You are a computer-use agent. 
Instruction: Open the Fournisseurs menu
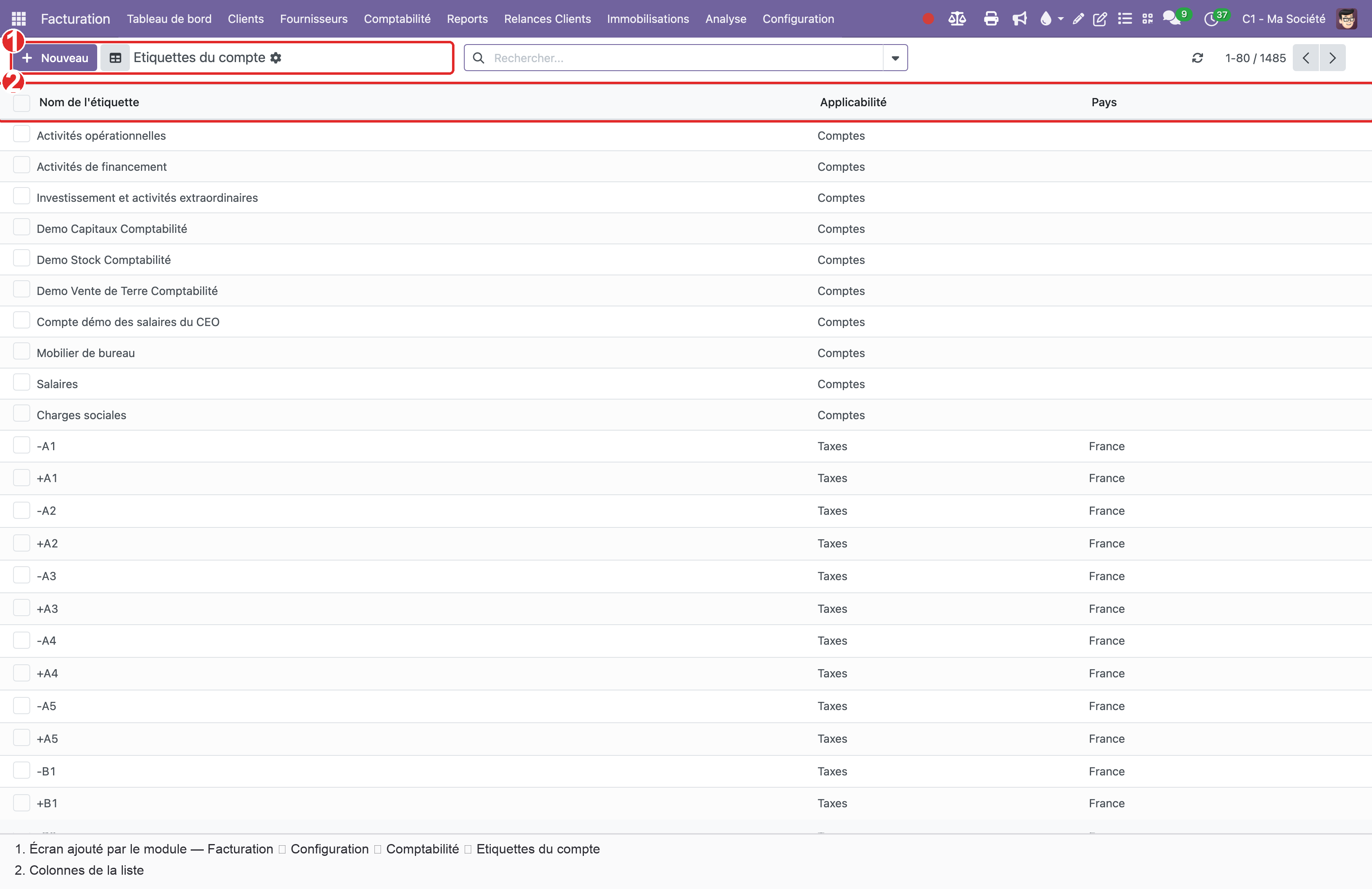coord(314,18)
